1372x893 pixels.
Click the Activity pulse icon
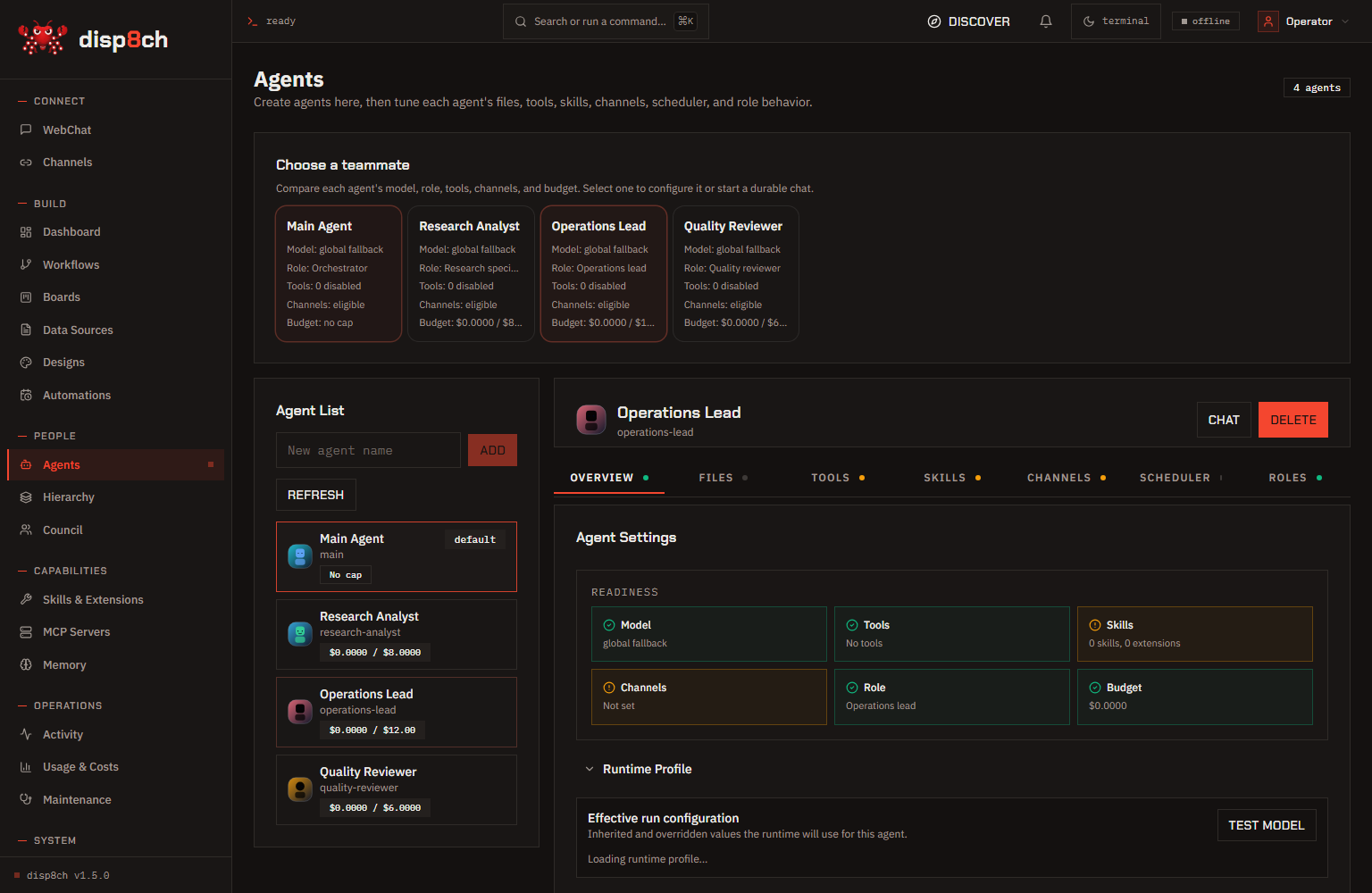[x=26, y=734]
